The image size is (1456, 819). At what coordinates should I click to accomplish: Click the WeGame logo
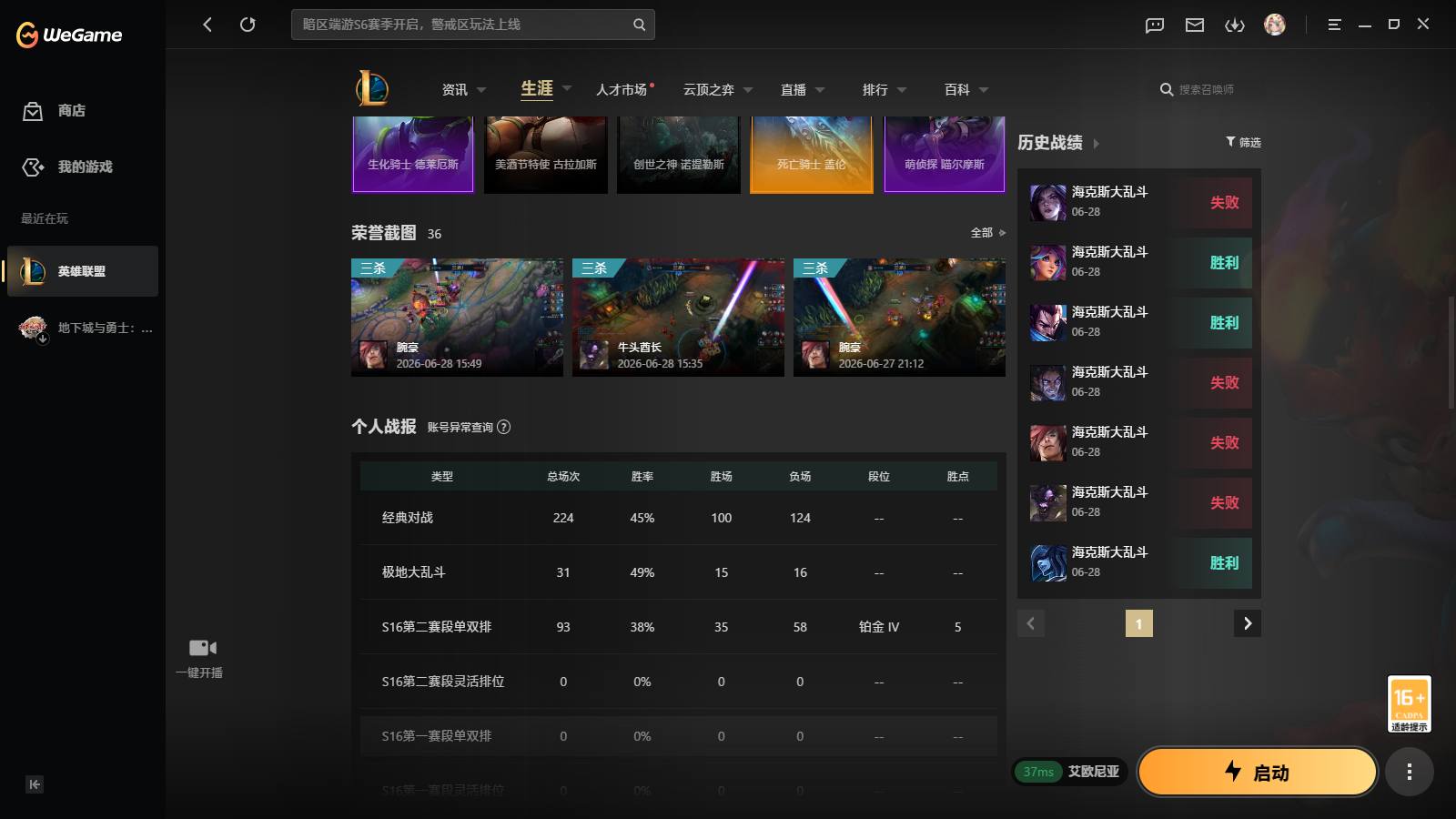point(69,35)
